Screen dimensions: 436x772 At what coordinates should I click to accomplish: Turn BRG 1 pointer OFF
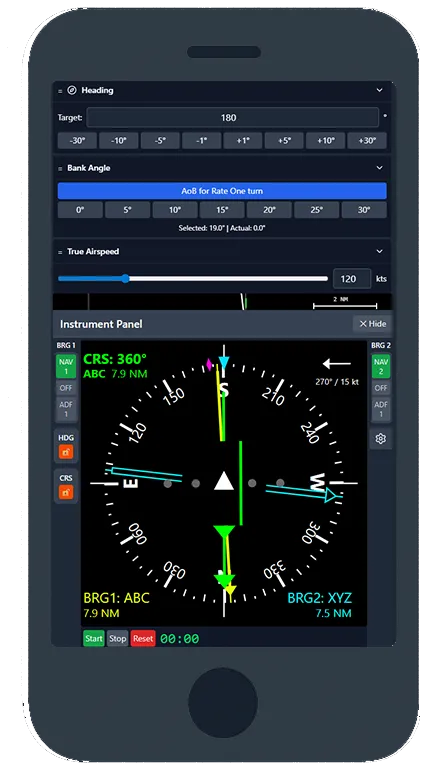pyautogui.click(x=66, y=388)
